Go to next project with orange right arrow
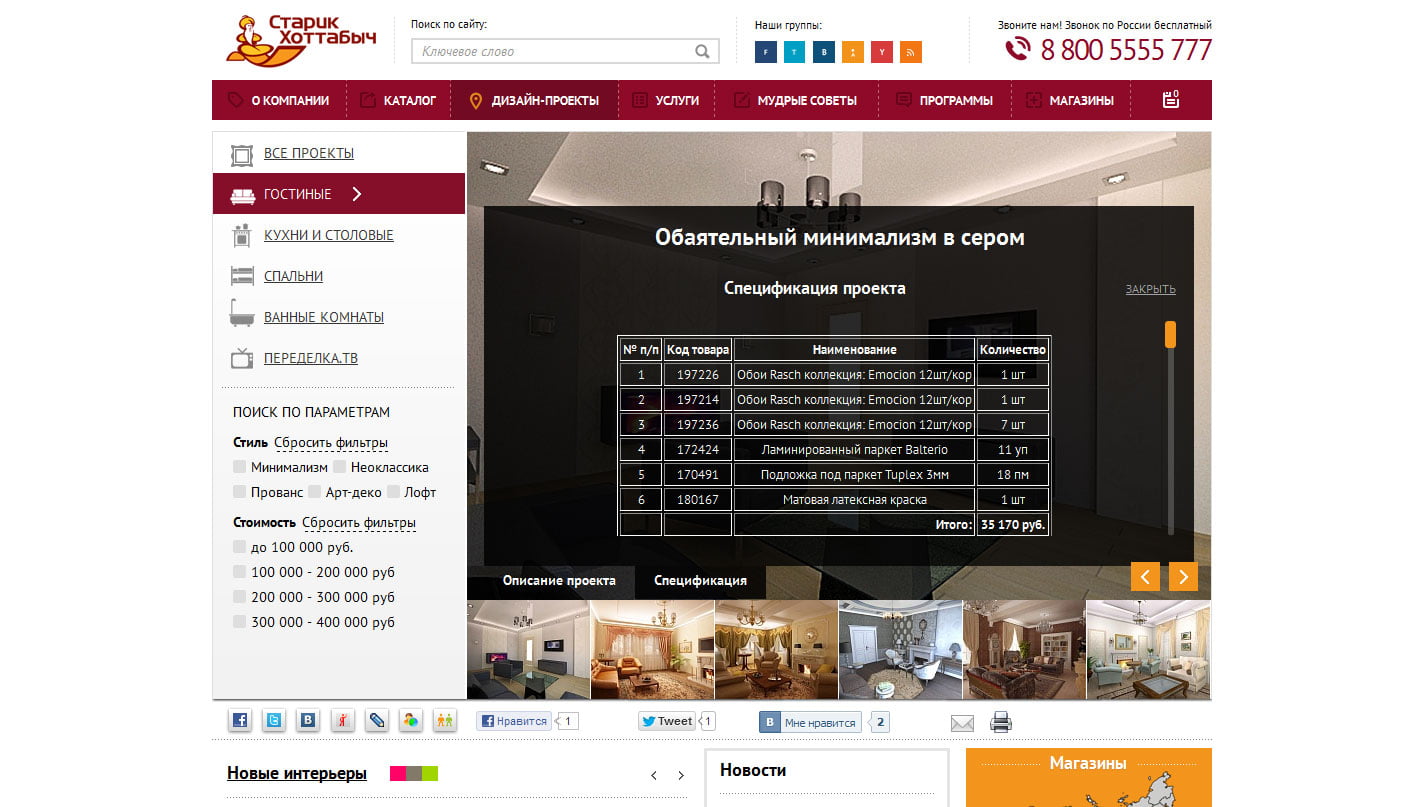The height and width of the screenshot is (807, 1423). click(1183, 576)
